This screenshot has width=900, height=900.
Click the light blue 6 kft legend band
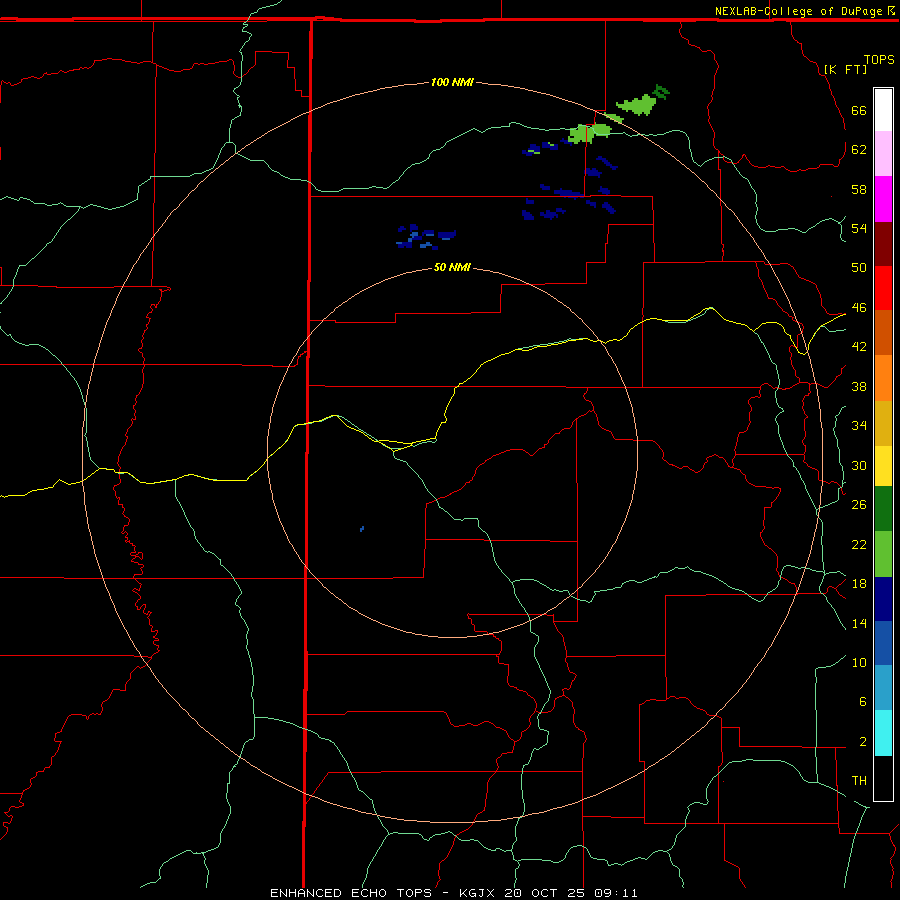pyautogui.click(x=883, y=688)
